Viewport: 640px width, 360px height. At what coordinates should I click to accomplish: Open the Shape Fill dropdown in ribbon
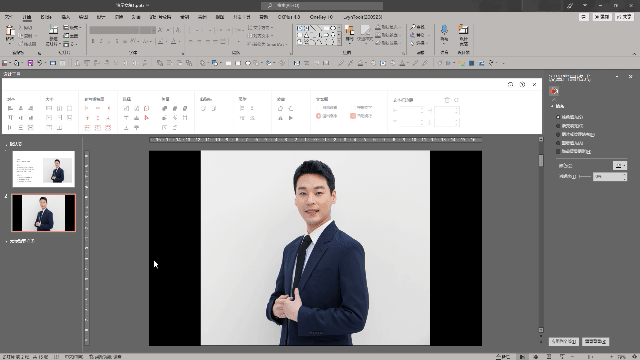[388, 27]
